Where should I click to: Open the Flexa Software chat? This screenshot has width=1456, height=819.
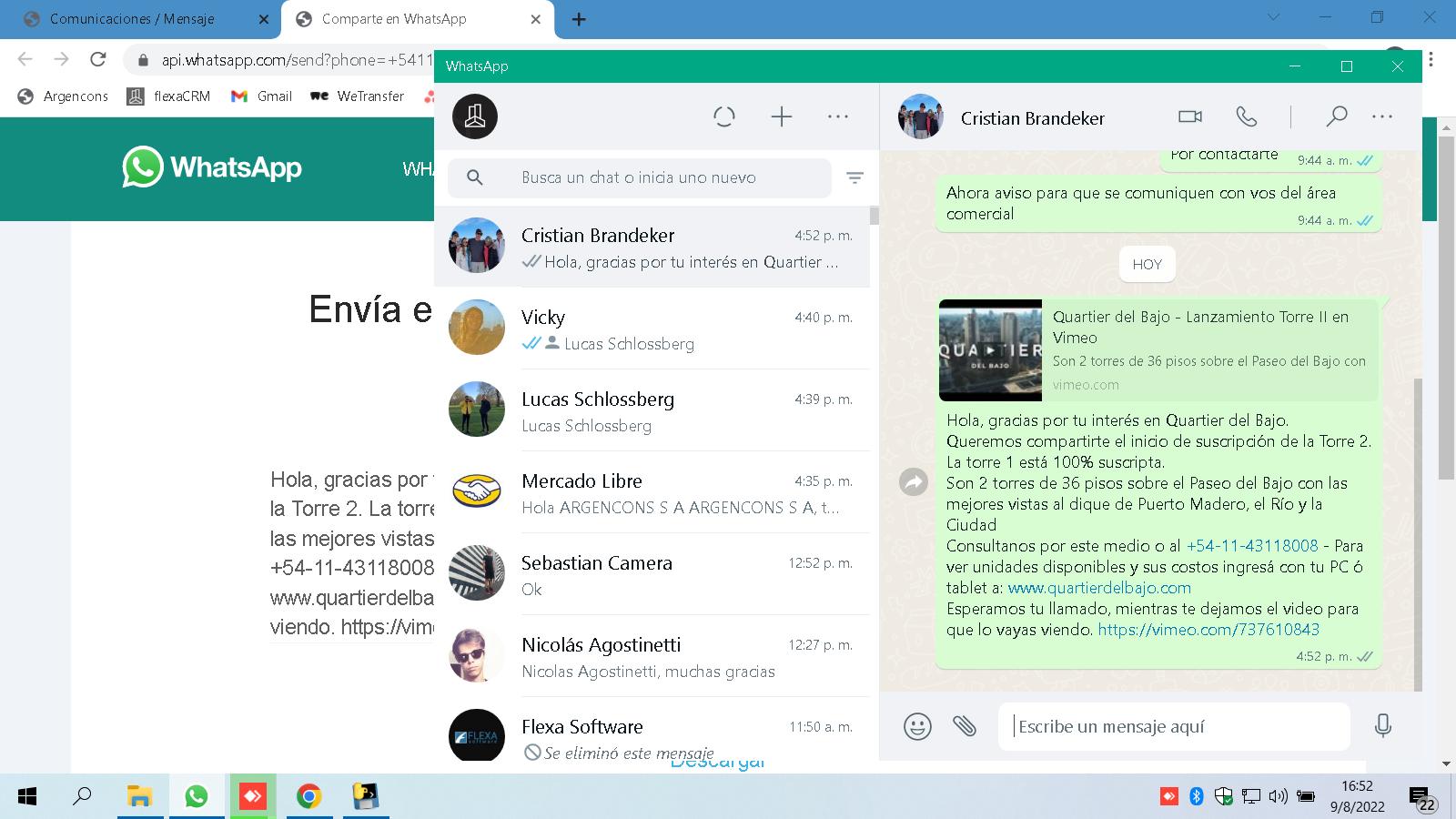(652, 729)
